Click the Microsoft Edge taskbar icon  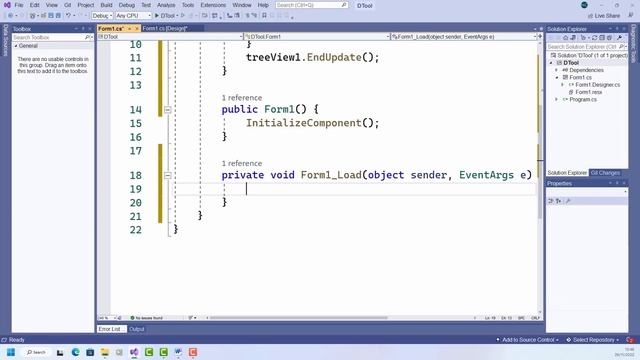(76, 352)
